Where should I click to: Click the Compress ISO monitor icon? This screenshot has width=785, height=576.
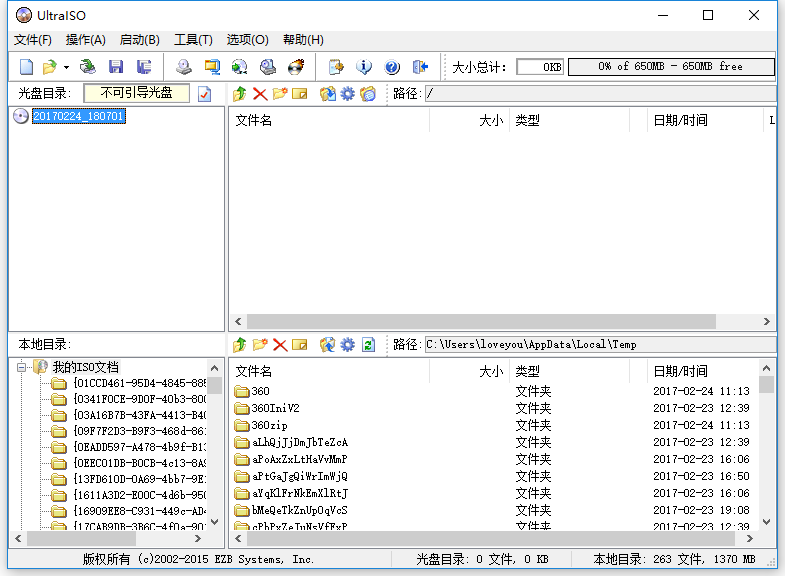pyautogui.click(x=212, y=67)
